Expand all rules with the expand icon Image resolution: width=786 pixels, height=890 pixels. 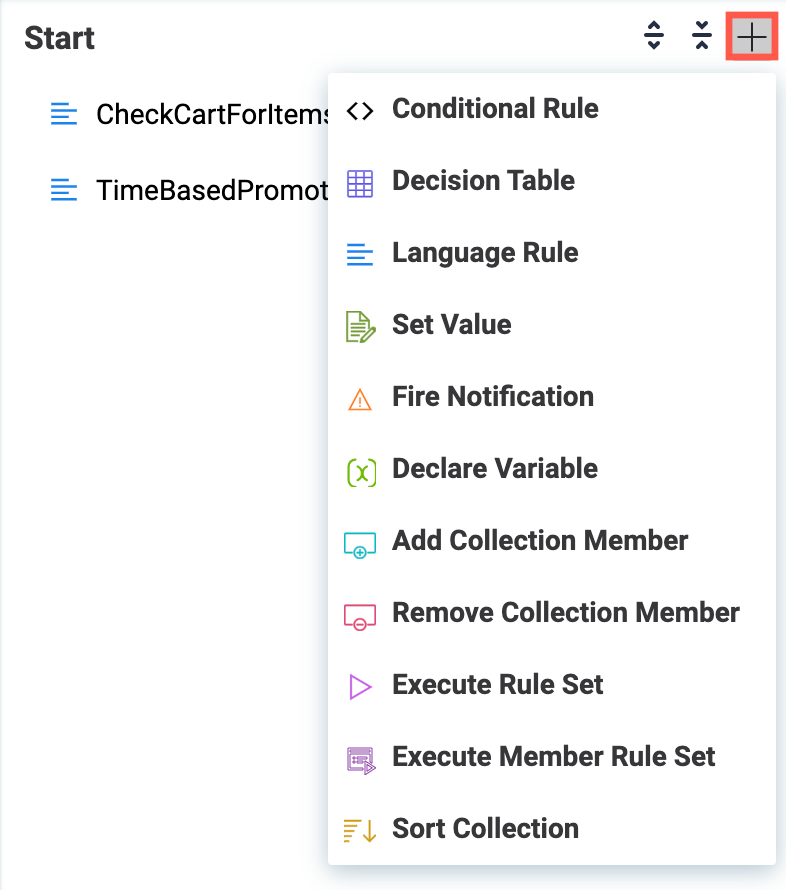(x=653, y=37)
